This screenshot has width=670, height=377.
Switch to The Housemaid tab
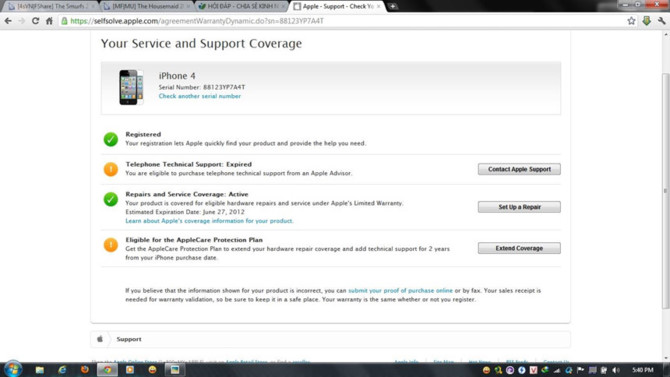click(147, 6)
